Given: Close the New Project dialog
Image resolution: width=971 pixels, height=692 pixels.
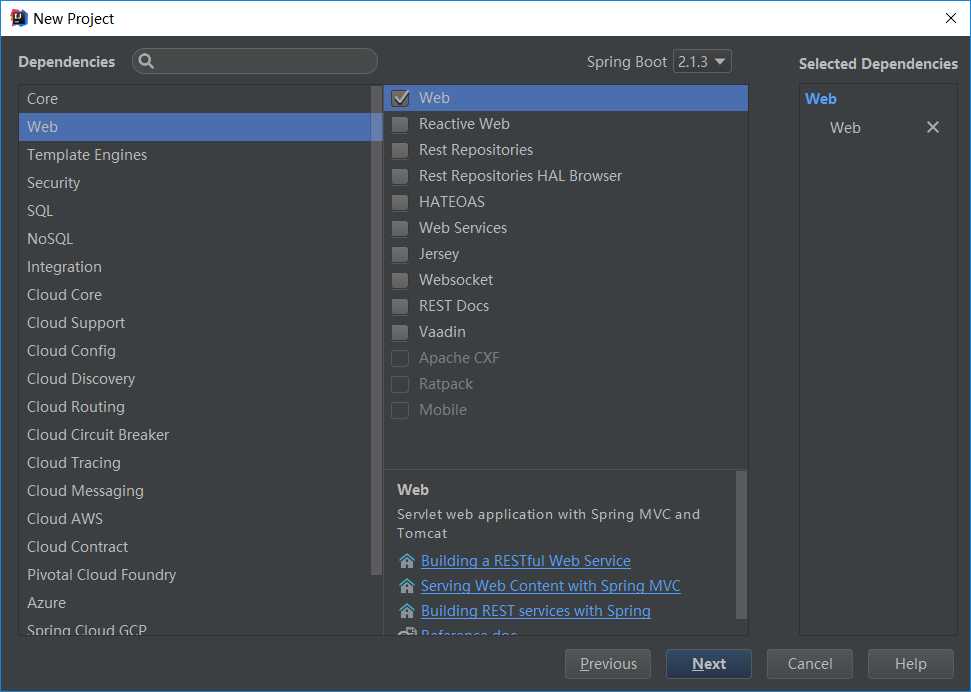Looking at the screenshot, I should click(951, 18).
